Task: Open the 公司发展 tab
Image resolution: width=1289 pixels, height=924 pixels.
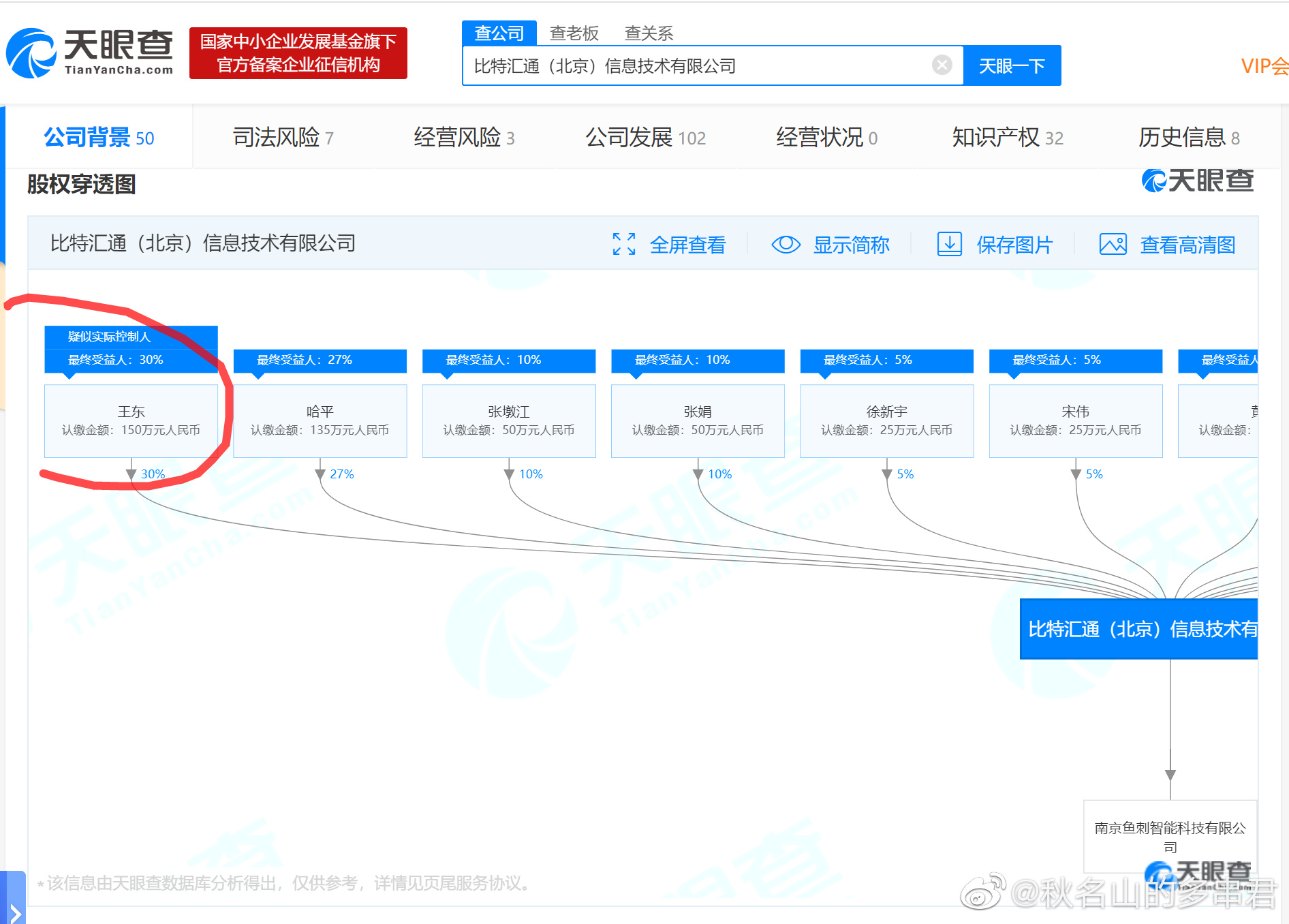Action: pyautogui.click(x=645, y=138)
